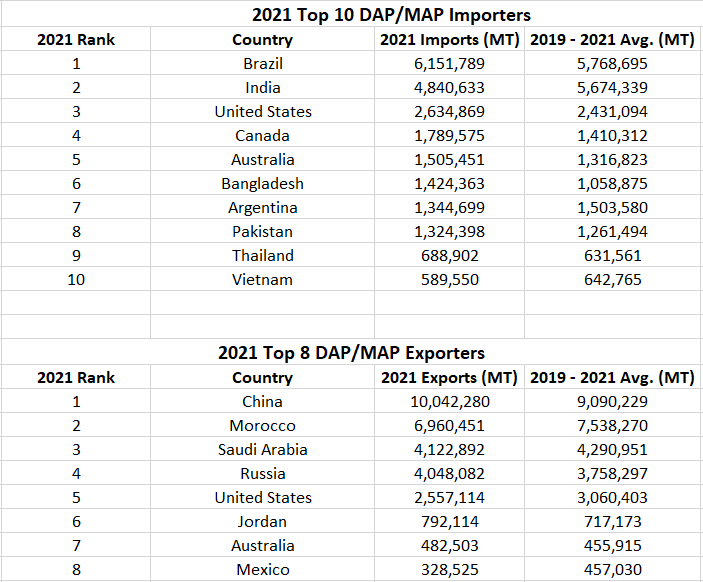Select the value 1,505,451

coord(450,160)
